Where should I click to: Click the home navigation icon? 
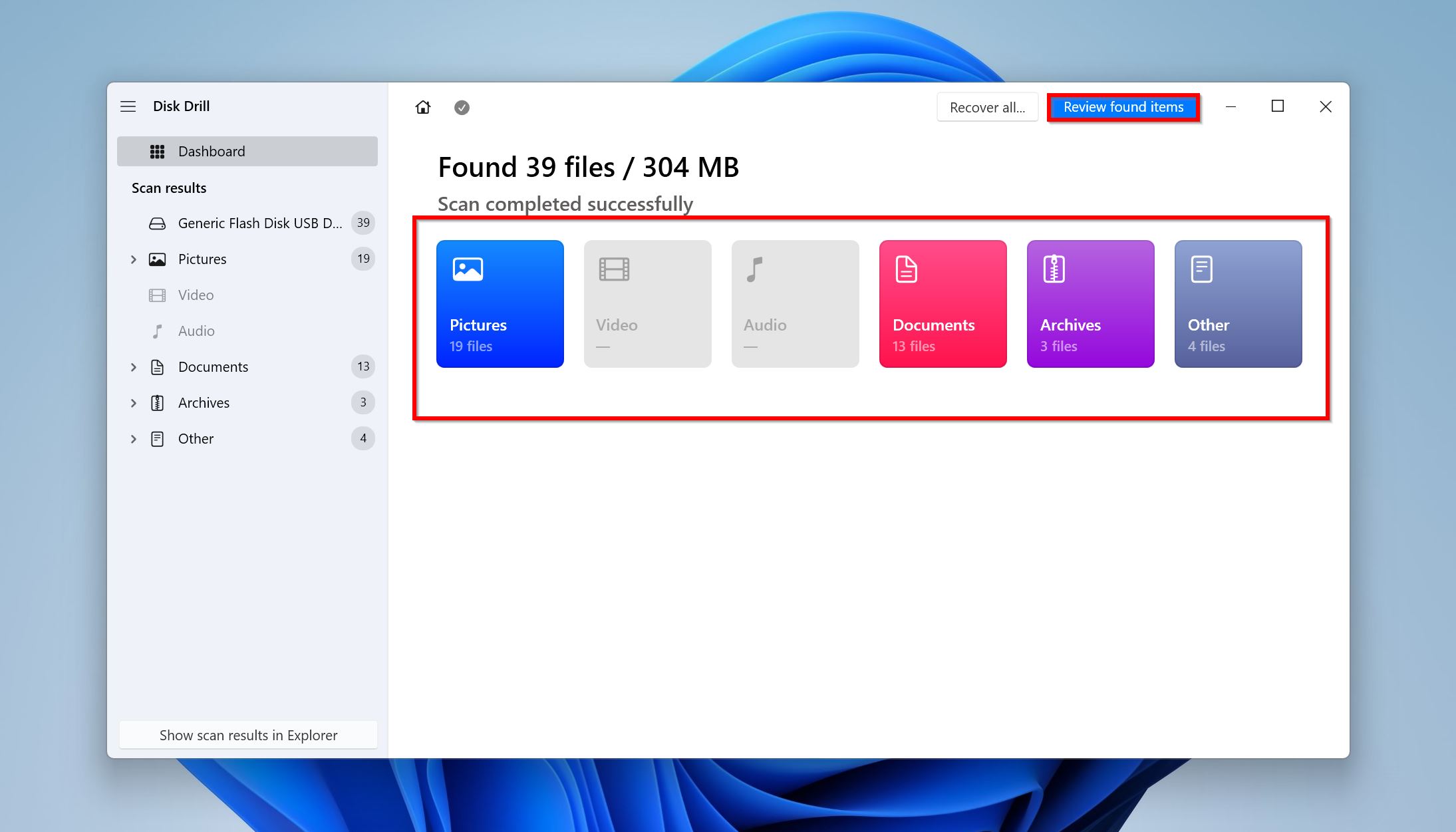(421, 107)
